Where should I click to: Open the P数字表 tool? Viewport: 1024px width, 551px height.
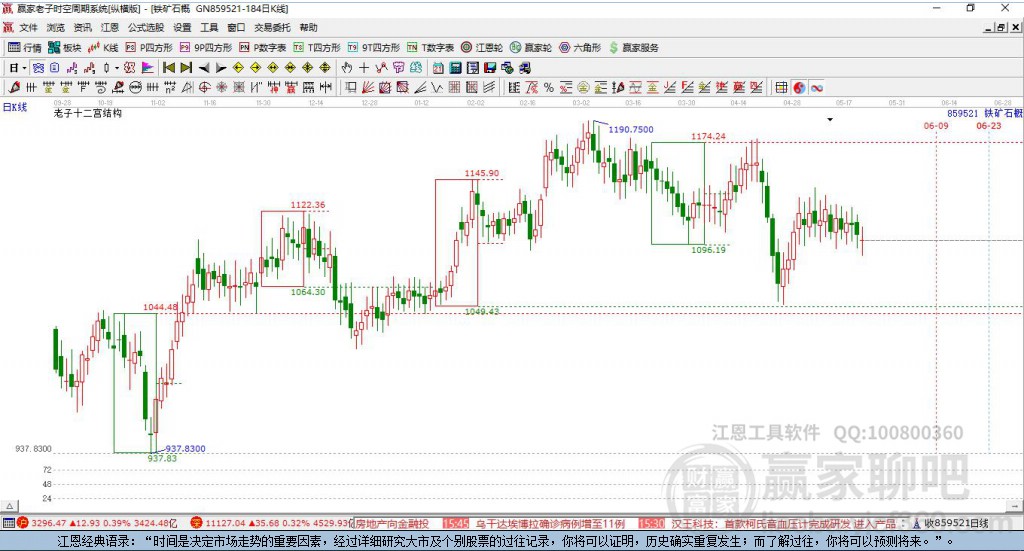pos(263,47)
